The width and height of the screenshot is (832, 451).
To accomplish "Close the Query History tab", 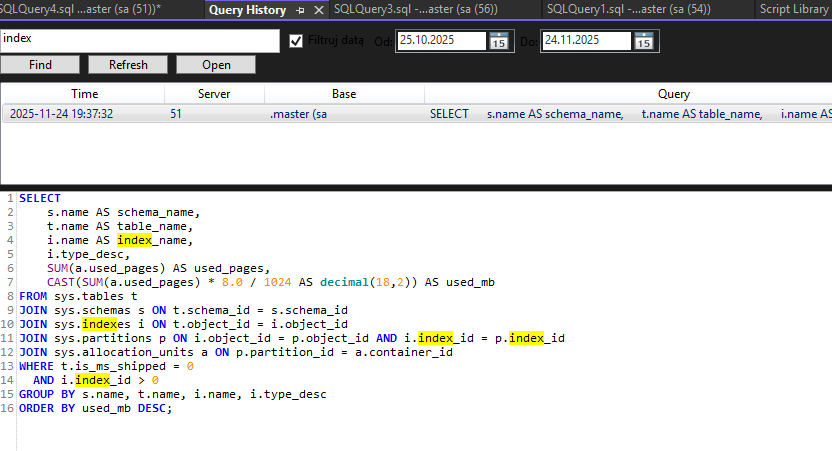I will click(x=318, y=10).
